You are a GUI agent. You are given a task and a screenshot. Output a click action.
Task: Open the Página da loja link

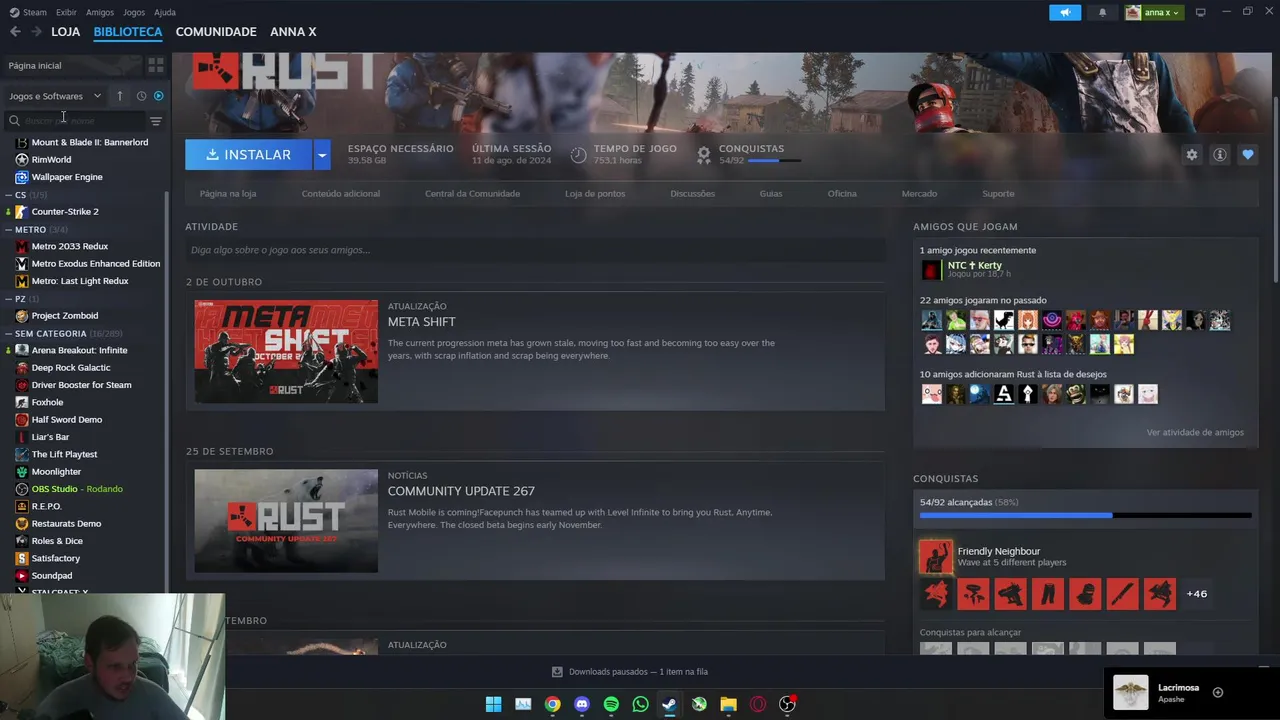click(228, 194)
